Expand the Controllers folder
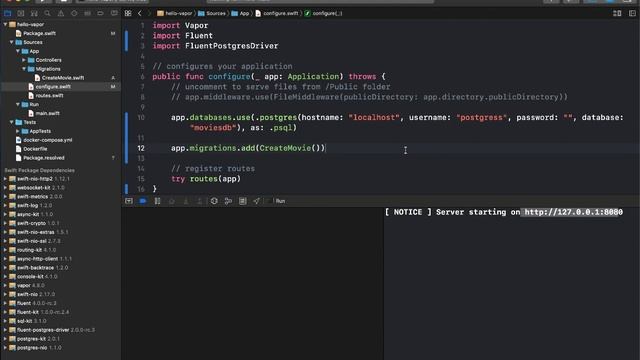Image resolution: width=640 pixels, height=360 pixels. point(24,60)
